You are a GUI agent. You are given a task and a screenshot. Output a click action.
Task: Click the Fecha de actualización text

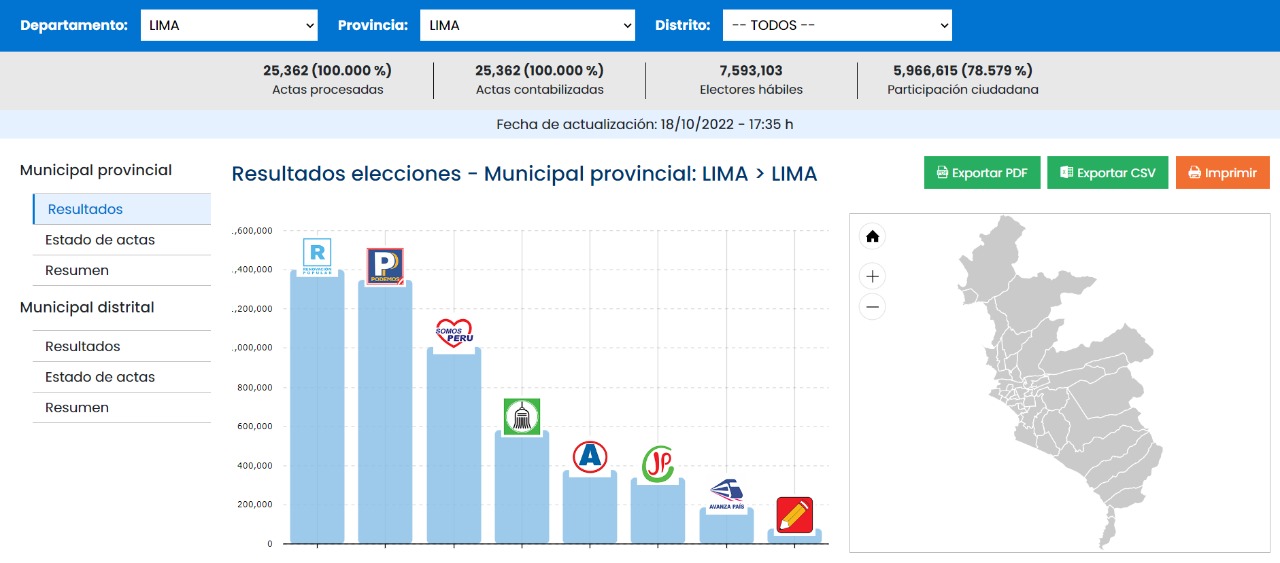(645, 124)
